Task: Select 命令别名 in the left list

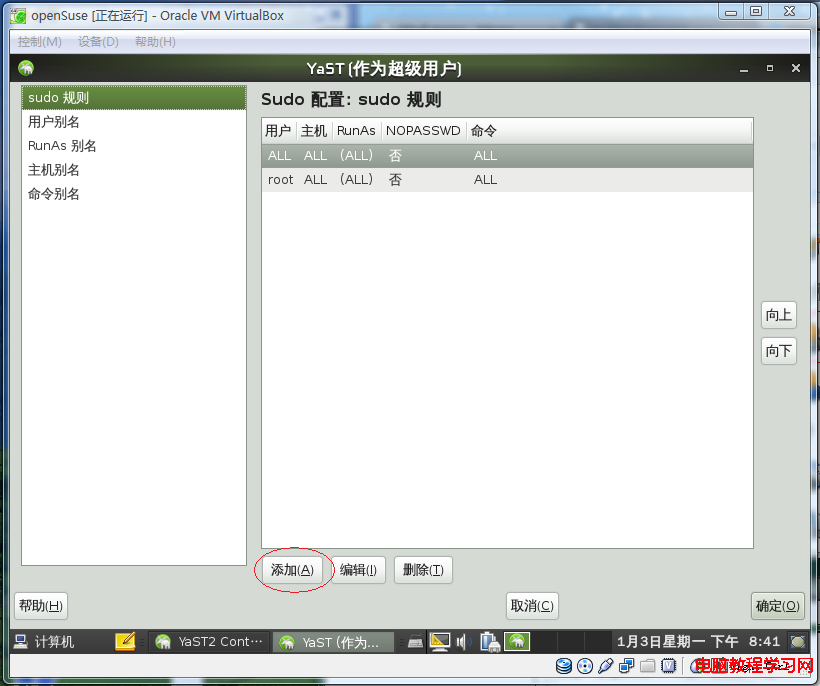Action: click(134, 194)
